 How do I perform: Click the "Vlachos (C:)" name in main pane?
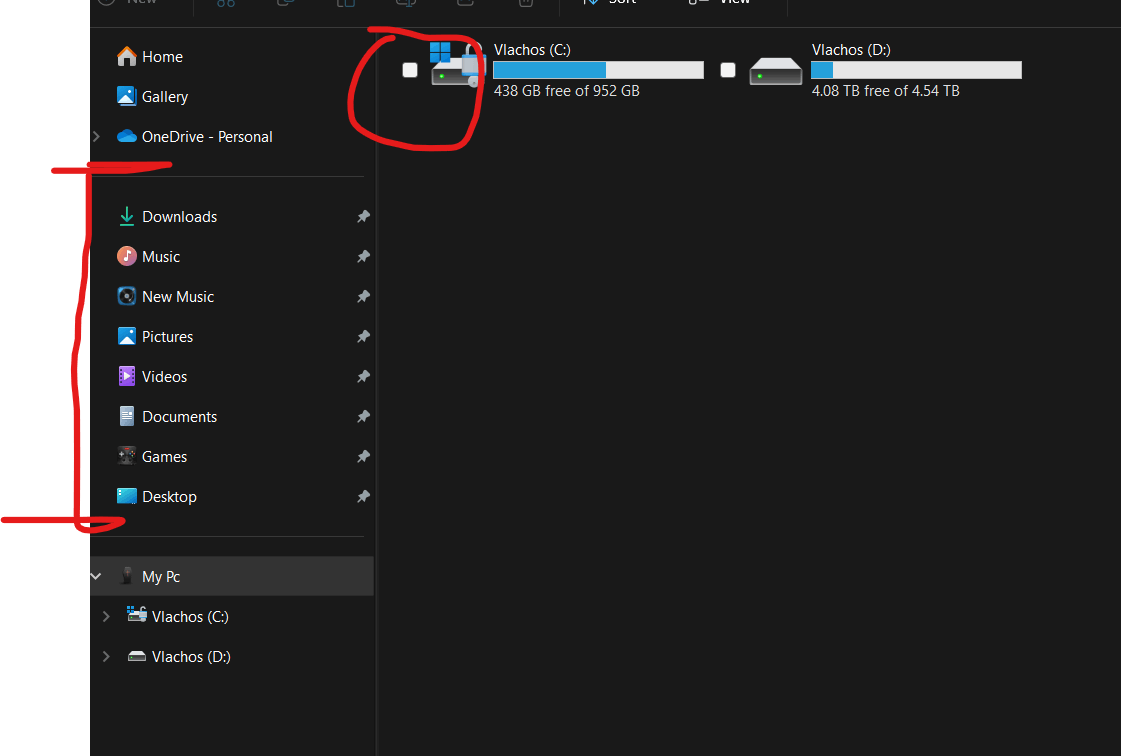click(x=533, y=50)
